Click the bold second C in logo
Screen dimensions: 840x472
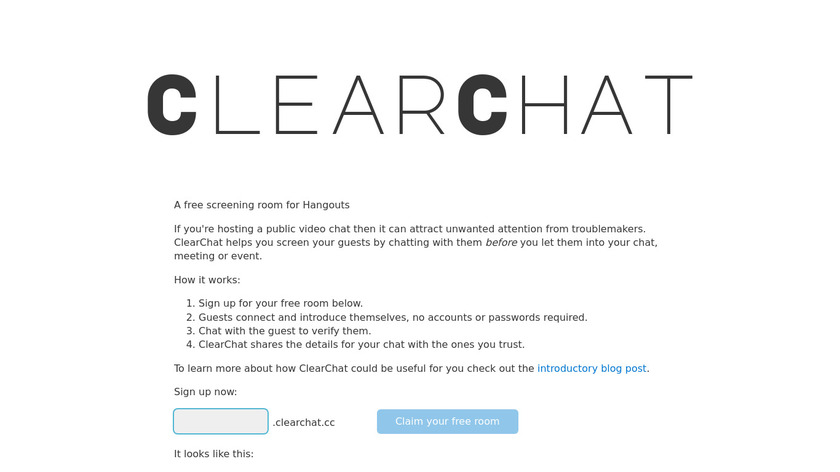point(483,104)
